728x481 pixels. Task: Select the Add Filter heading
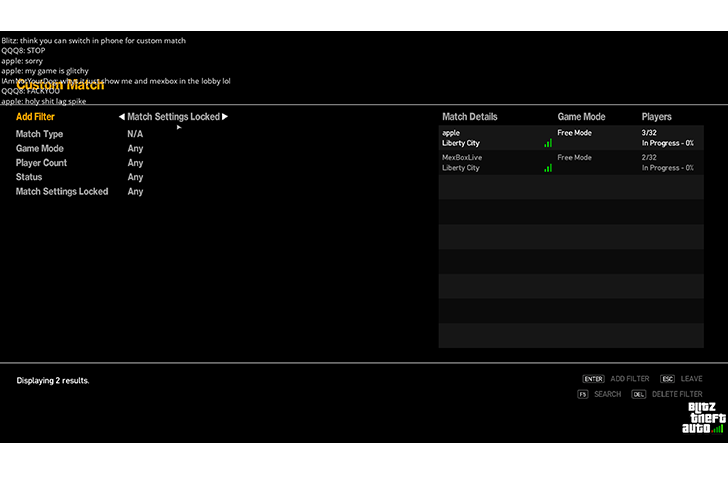click(35, 117)
